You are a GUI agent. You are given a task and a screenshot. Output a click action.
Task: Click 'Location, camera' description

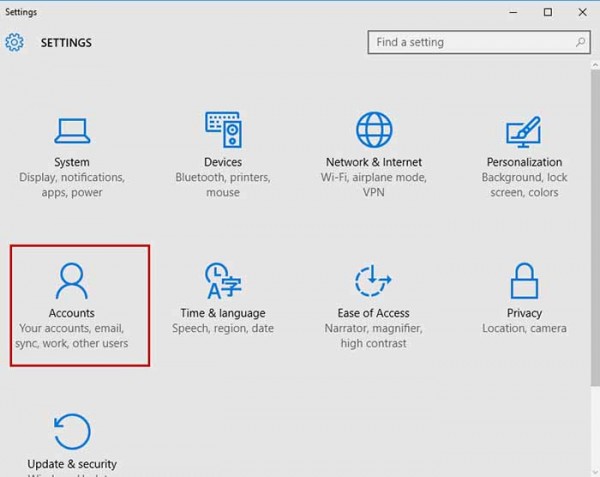(524, 328)
